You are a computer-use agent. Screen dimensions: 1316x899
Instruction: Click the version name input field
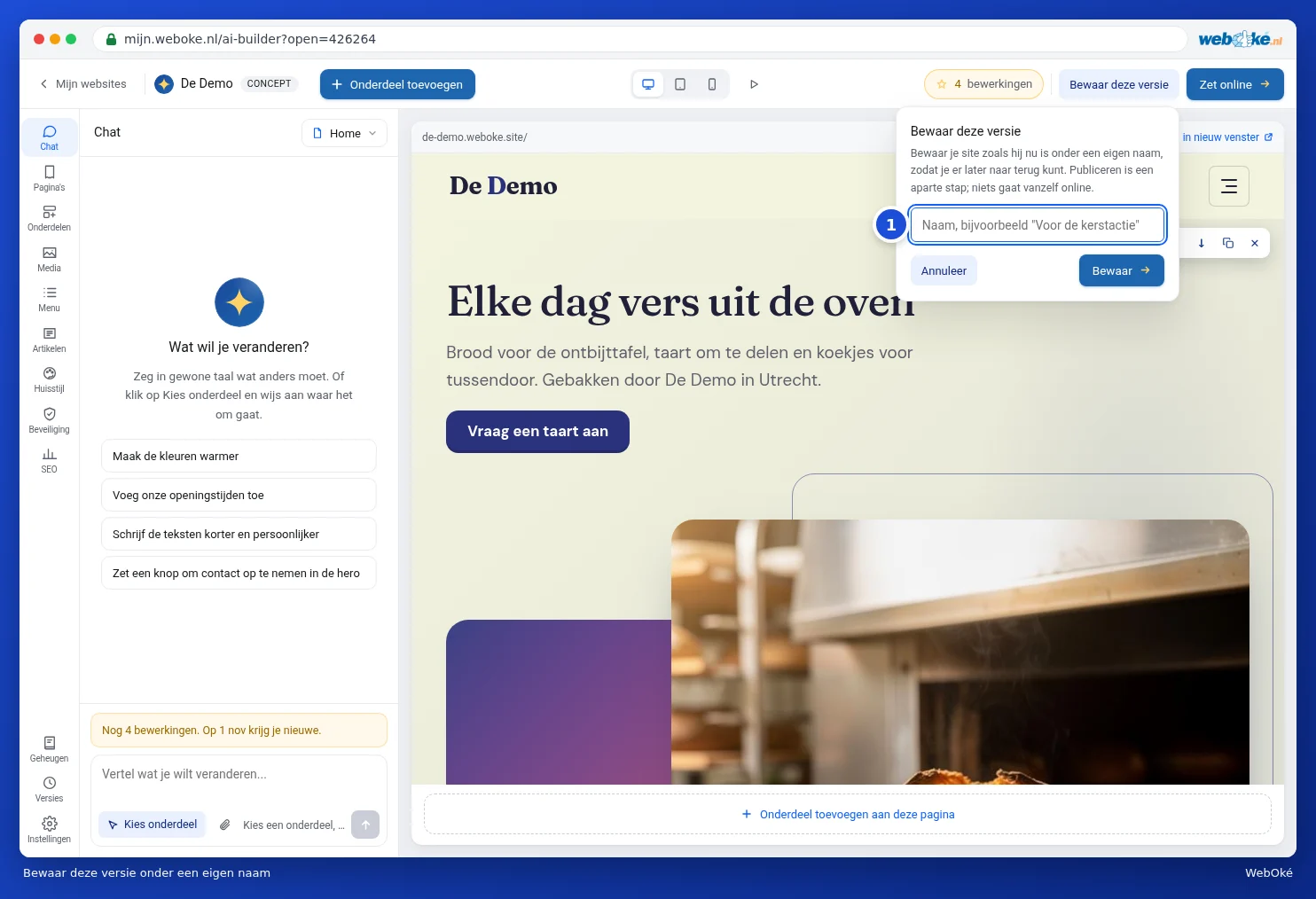click(x=1038, y=225)
